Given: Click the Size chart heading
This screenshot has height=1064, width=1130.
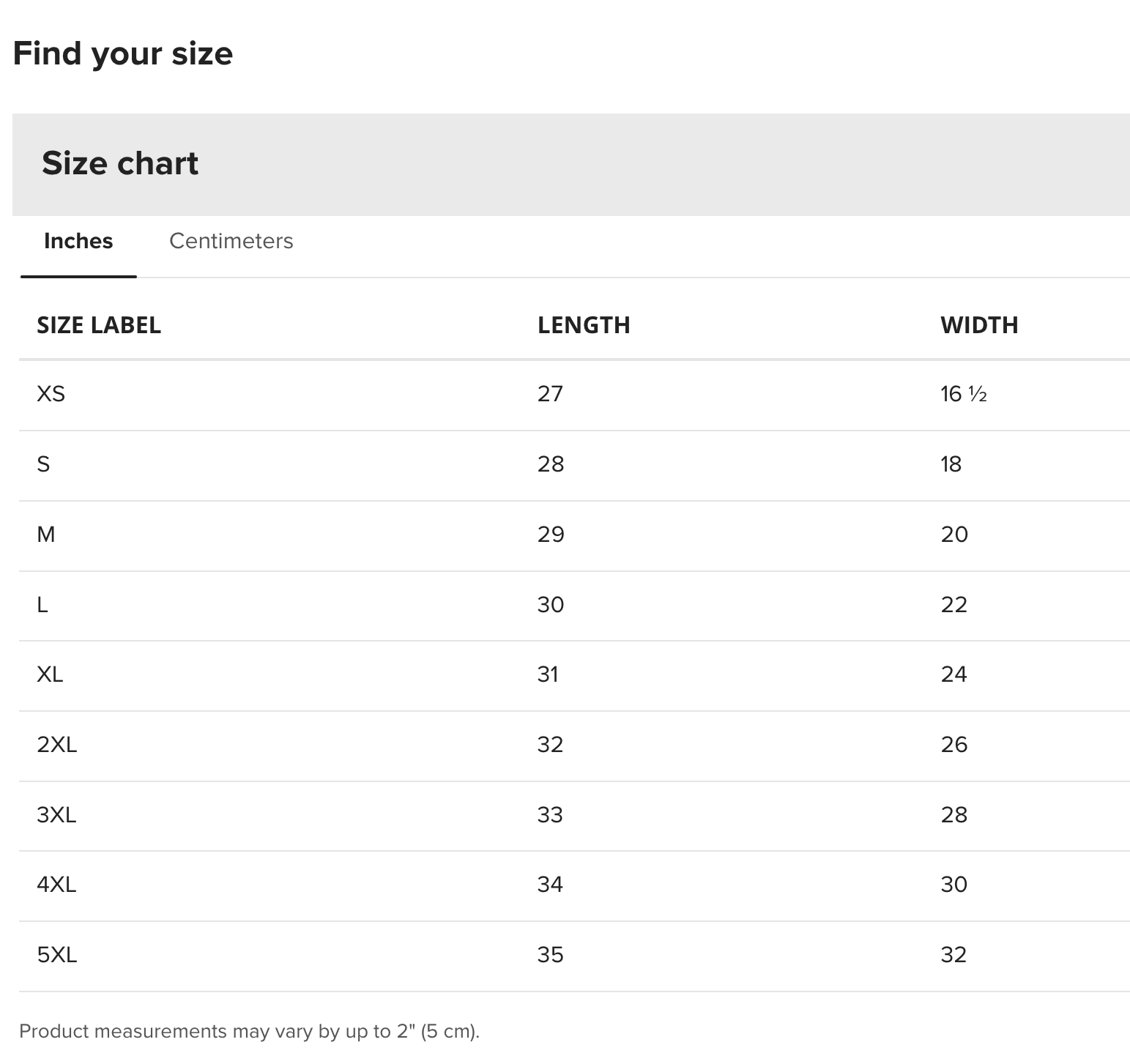Looking at the screenshot, I should click(120, 163).
